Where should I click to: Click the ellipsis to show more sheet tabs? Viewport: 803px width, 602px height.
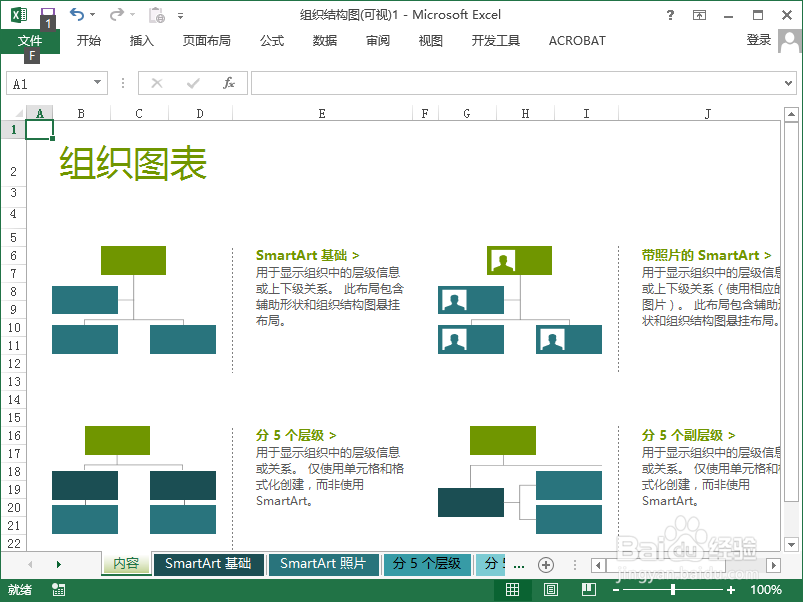519,565
